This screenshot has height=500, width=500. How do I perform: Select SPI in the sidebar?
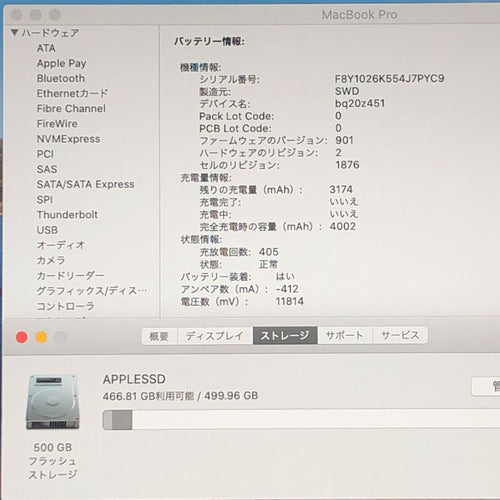(x=45, y=200)
